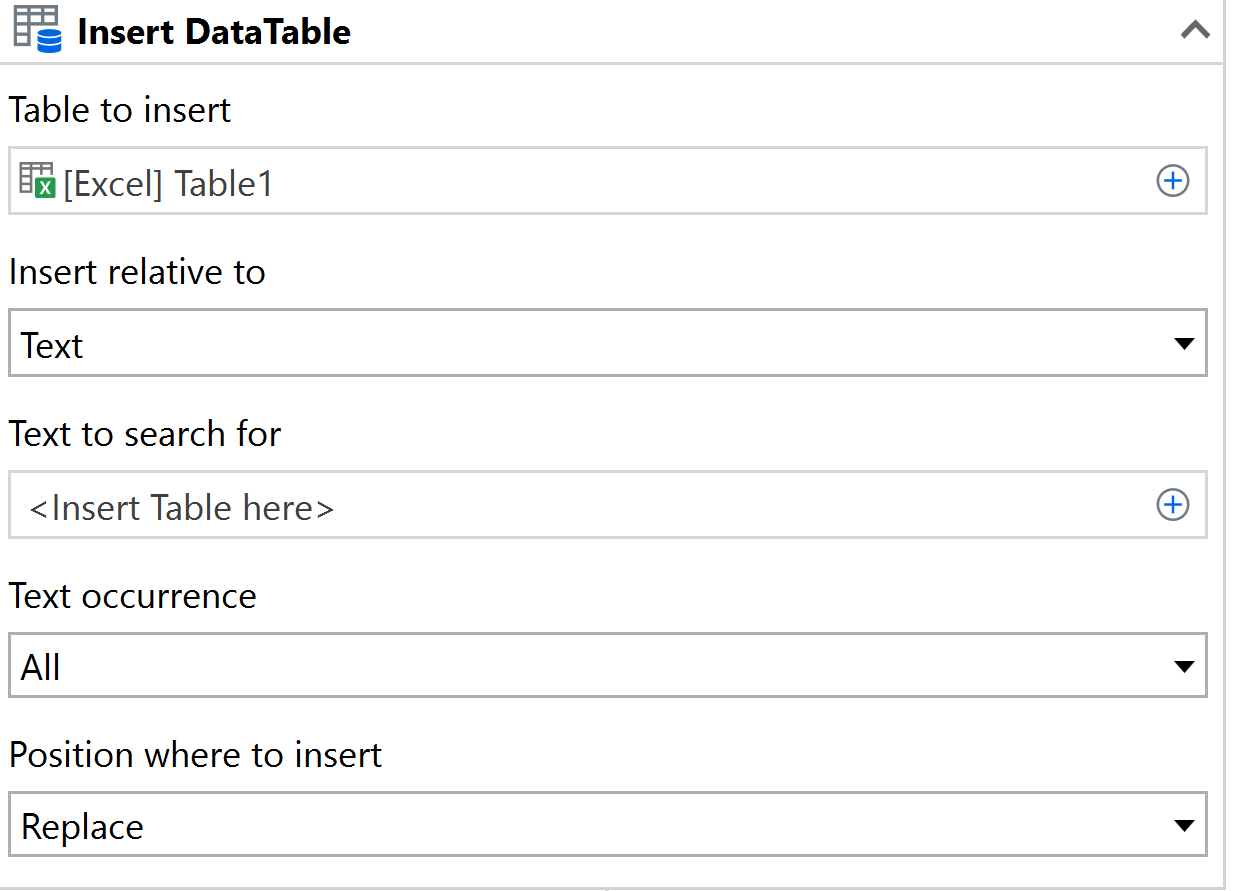Screen dimensions: 1240x891
Task: Click the Position where to insert label
Action: pos(195,755)
